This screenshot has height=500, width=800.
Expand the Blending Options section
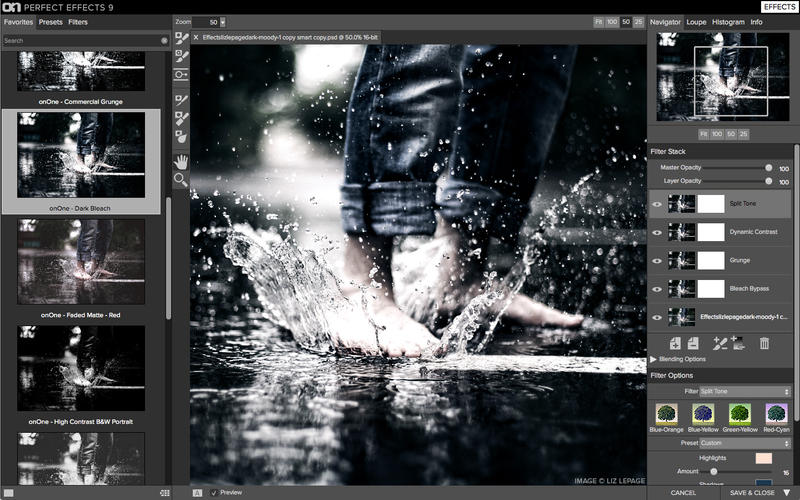[654, 359]
